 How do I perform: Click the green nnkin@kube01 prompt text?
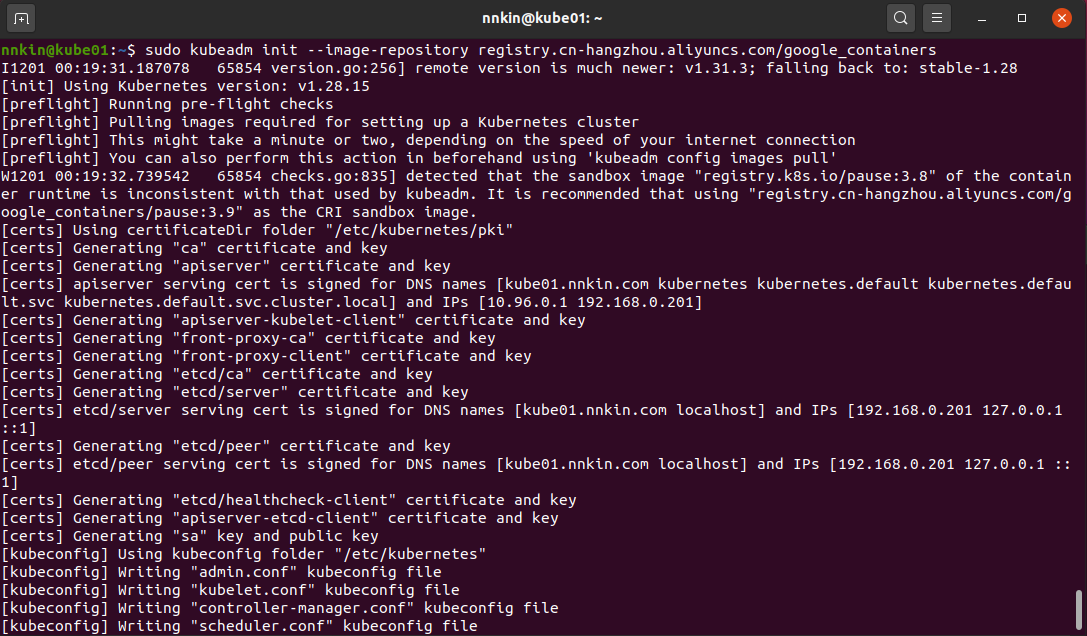[x=58, y=50]
